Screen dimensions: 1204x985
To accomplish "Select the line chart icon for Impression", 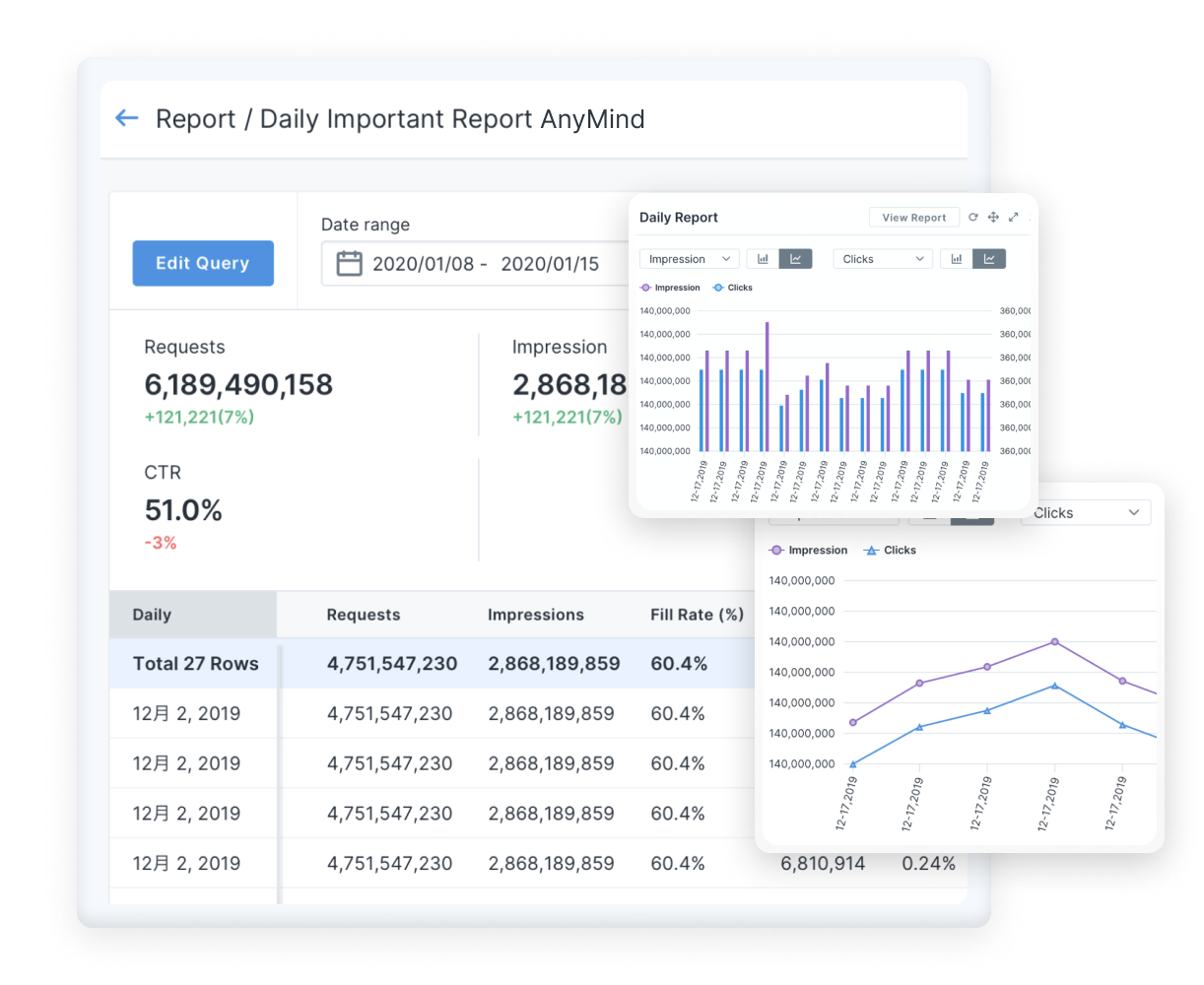I will [x=796, y=258].
